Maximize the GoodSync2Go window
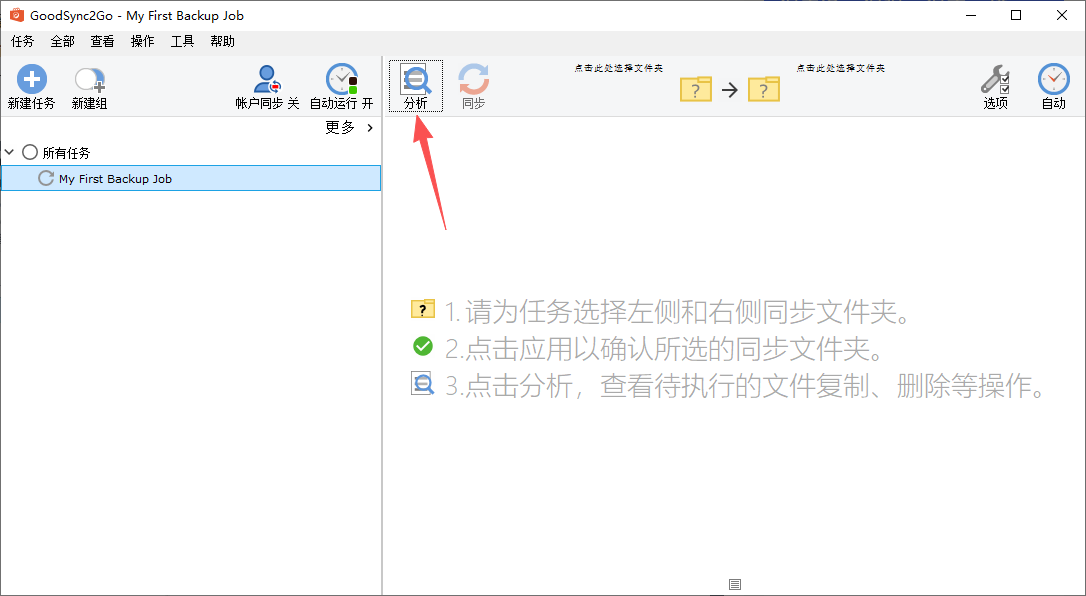This screenshot has width=1086, height=596. pyautogui.click(x=1016, y=15)
